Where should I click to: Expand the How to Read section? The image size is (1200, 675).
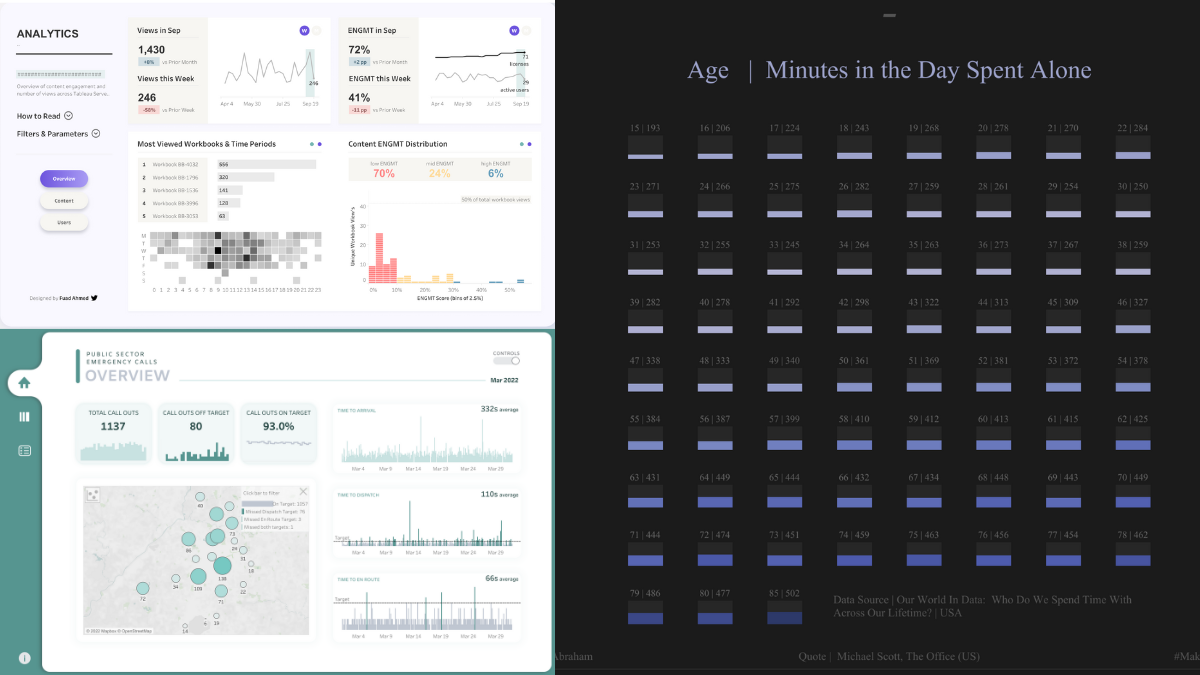[x=68, y=116]
